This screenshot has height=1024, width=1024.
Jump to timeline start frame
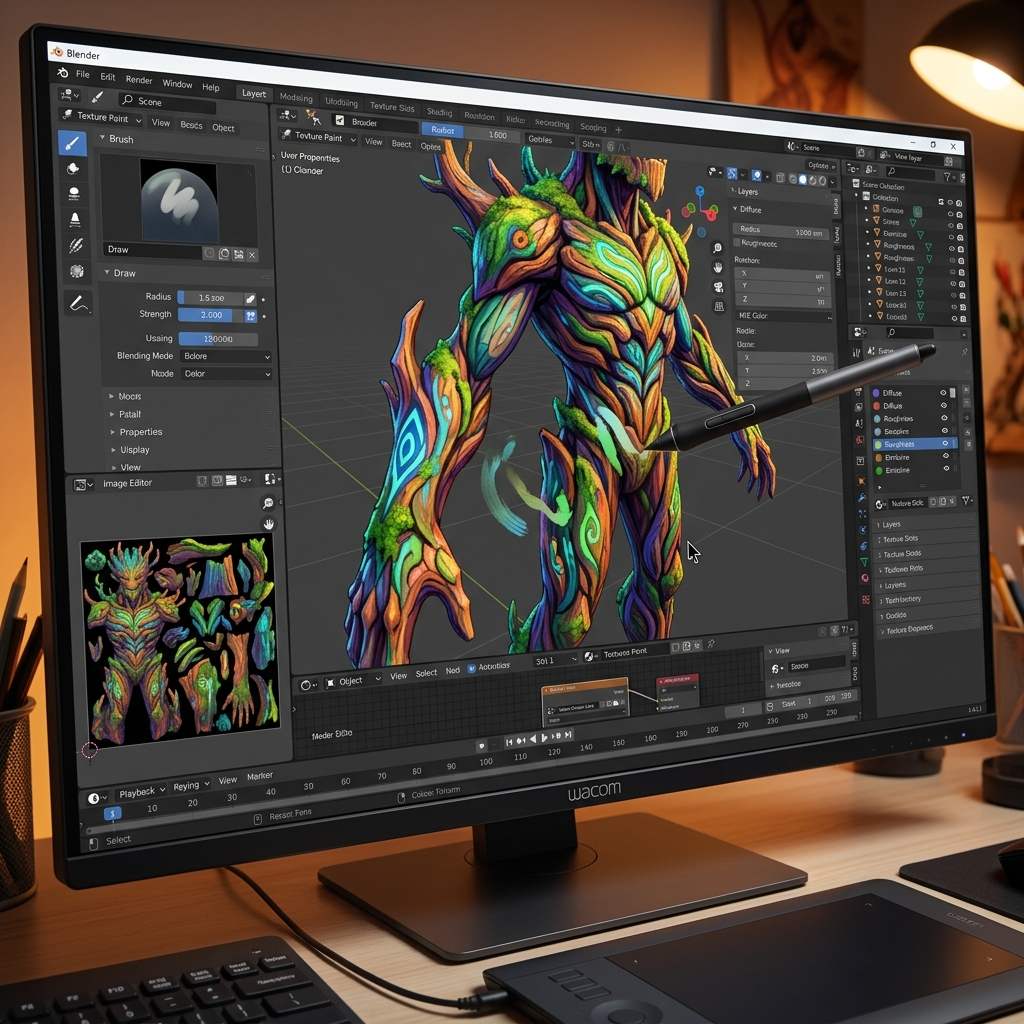[509, 743]
